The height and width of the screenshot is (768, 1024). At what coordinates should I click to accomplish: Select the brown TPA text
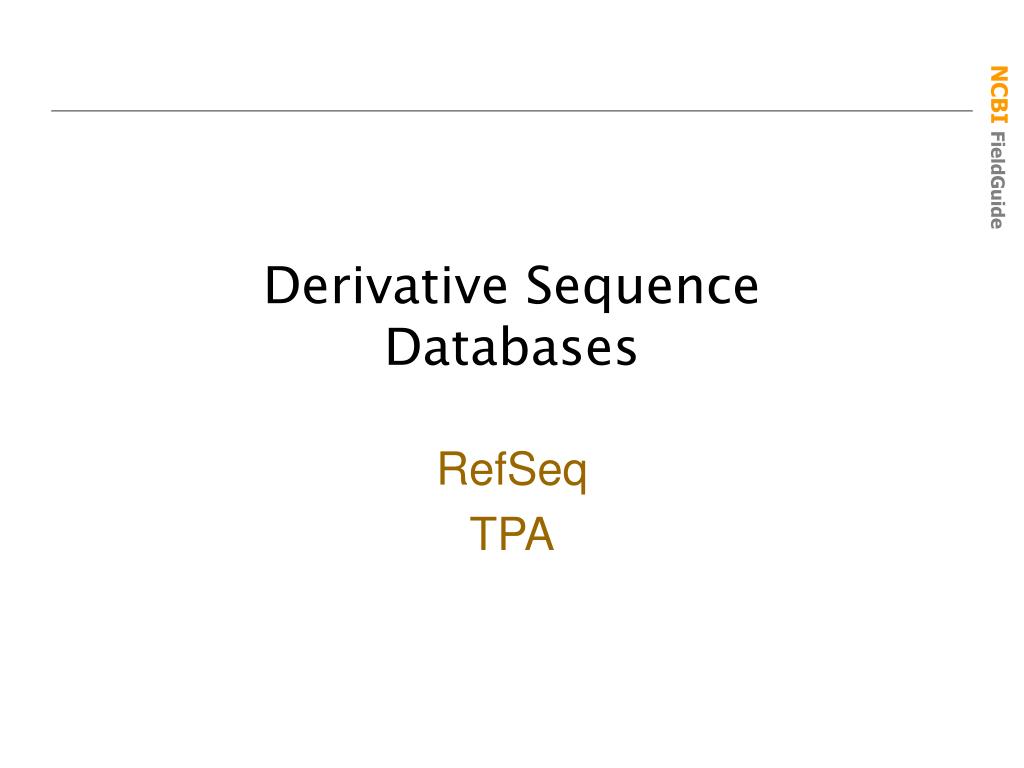(x=512, y=534)
